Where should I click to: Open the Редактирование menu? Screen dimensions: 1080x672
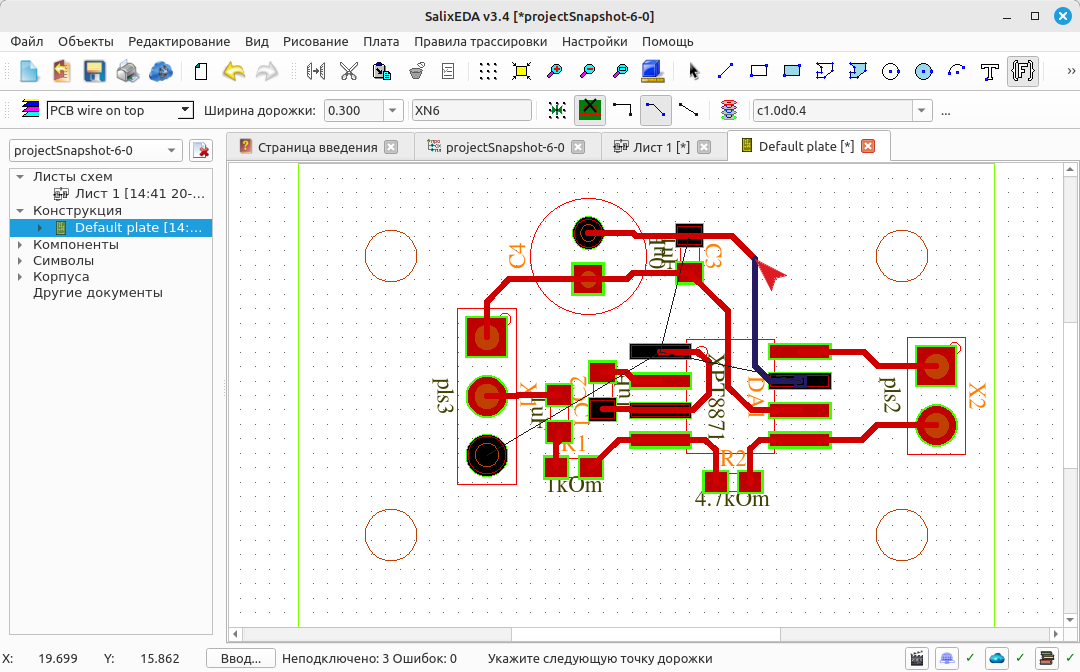click(x=179, y=41)
